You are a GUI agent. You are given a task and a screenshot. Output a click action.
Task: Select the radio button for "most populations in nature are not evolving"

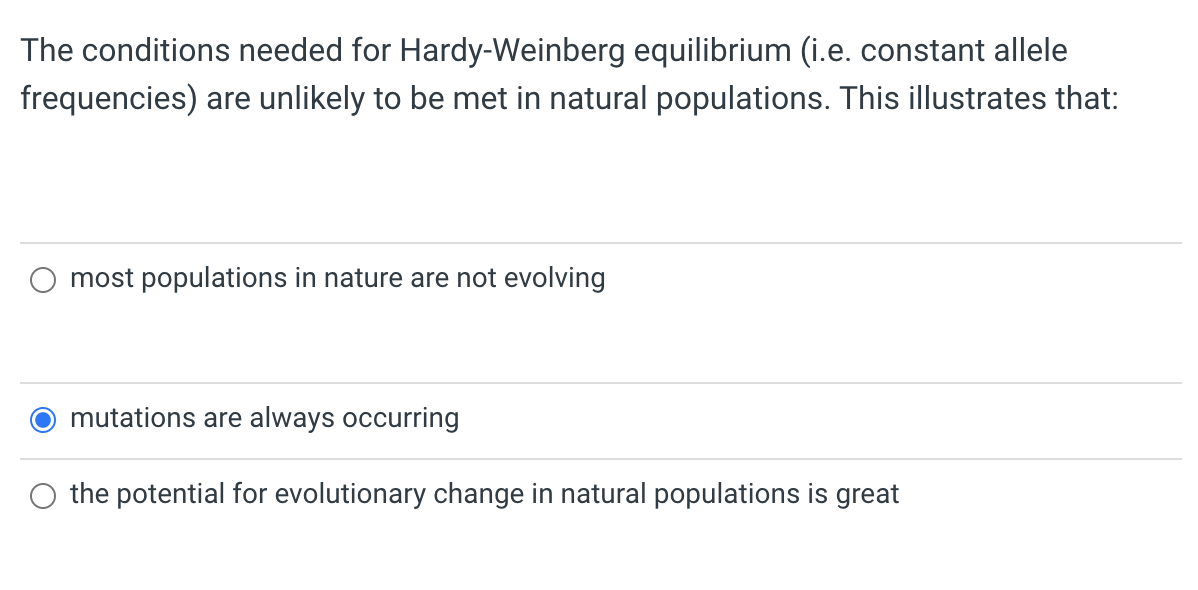point(42,280)
